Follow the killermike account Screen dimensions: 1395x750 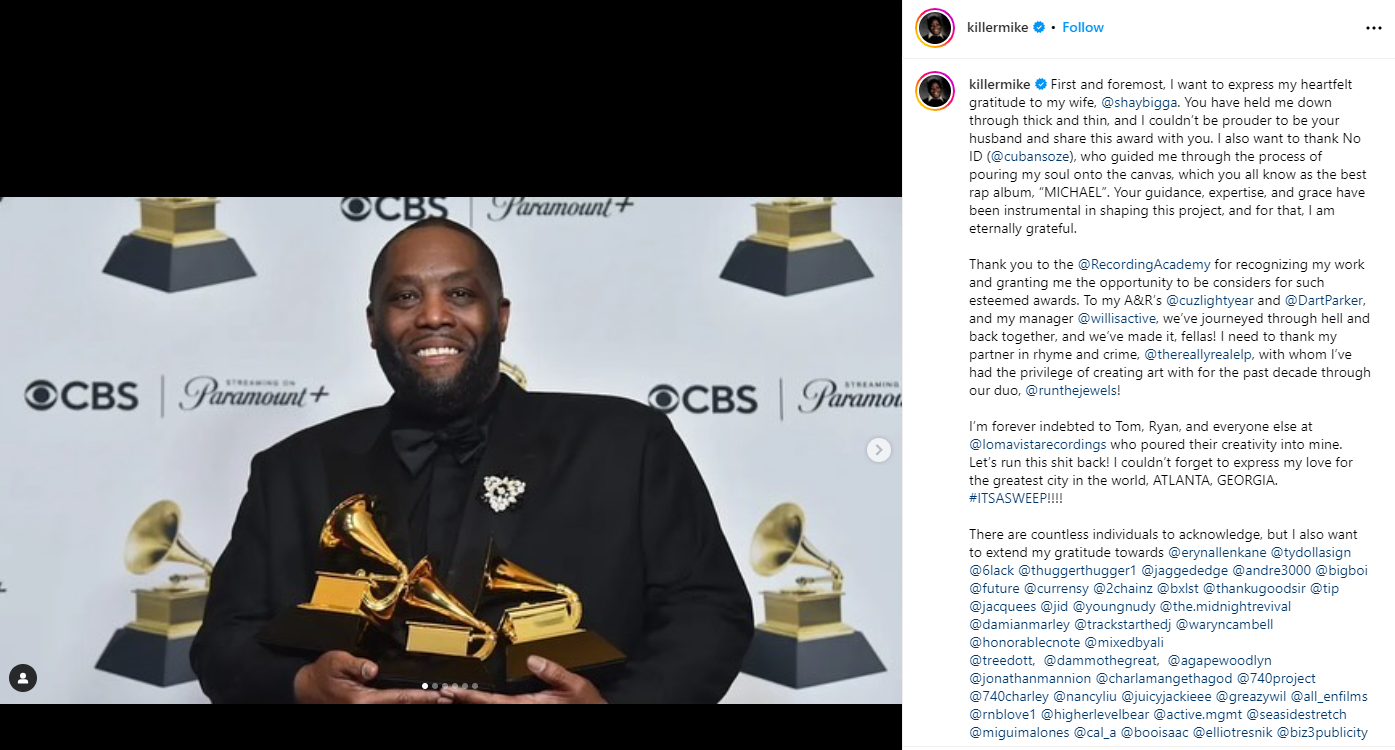1083,27
